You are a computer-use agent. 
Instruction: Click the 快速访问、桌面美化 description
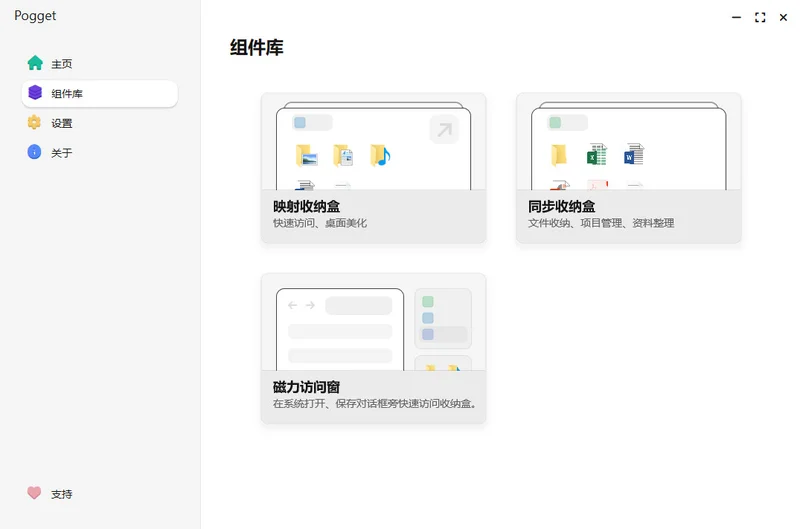[x=320, y=223]
